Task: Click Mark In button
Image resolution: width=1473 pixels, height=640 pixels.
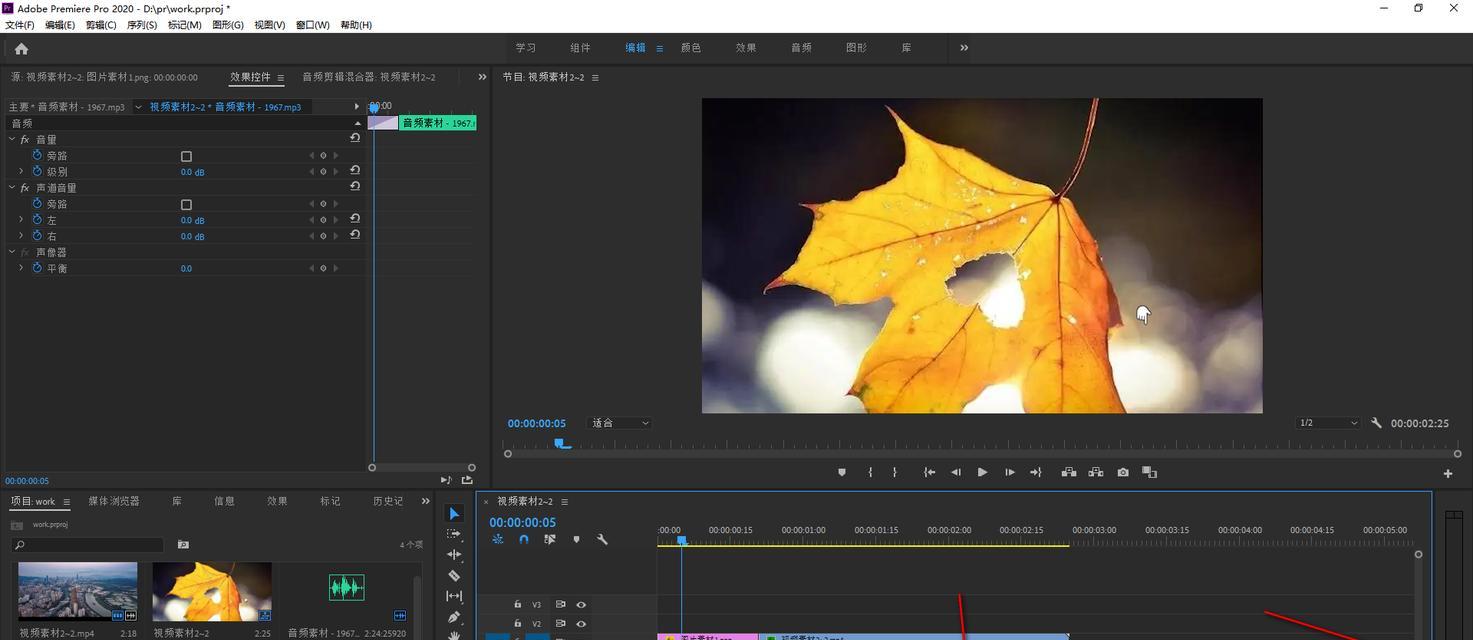Action: (x=870, y=472)
